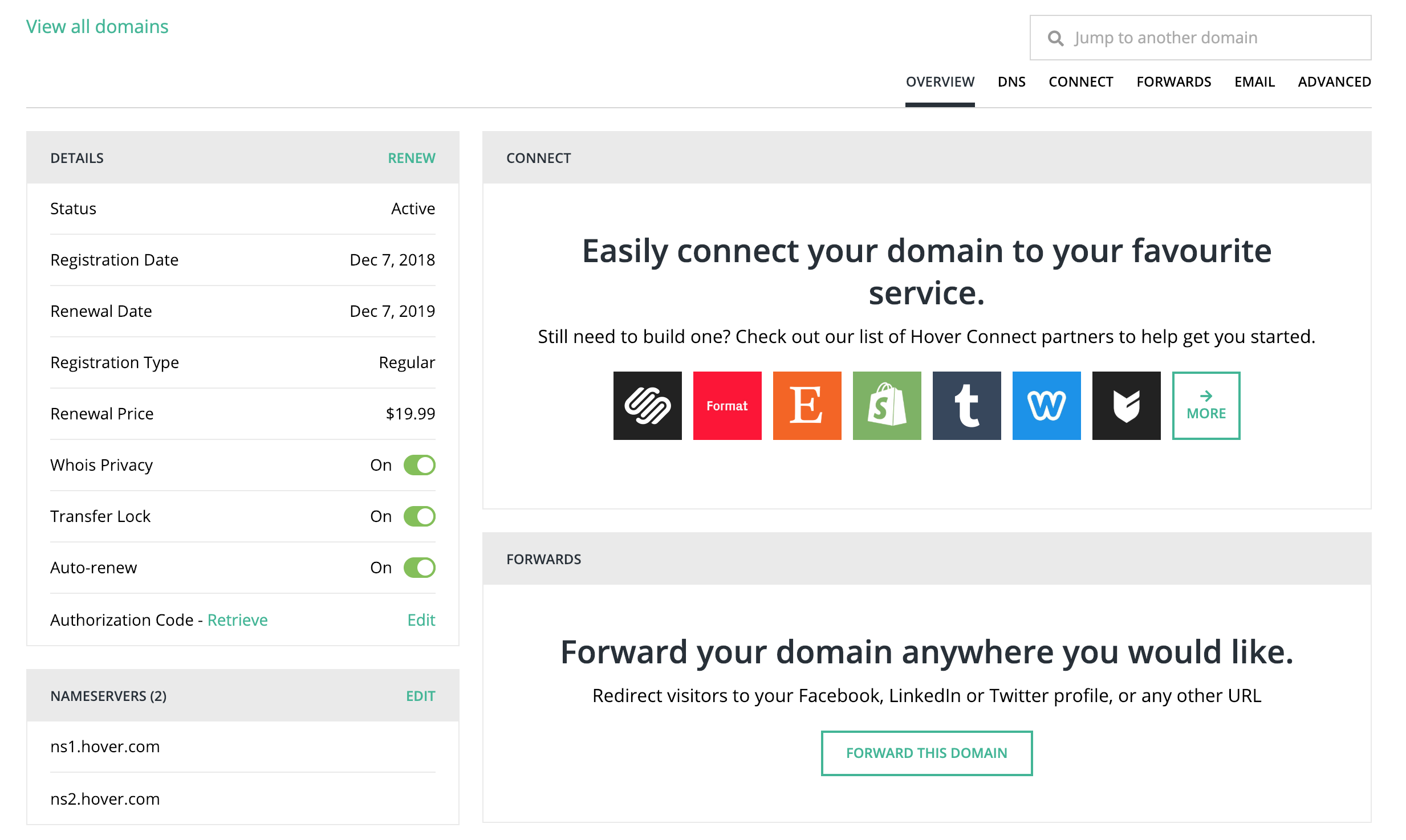Click RENEW to renew domain
This screenshot has height=840, width=1406.
(x=411, y=157)
